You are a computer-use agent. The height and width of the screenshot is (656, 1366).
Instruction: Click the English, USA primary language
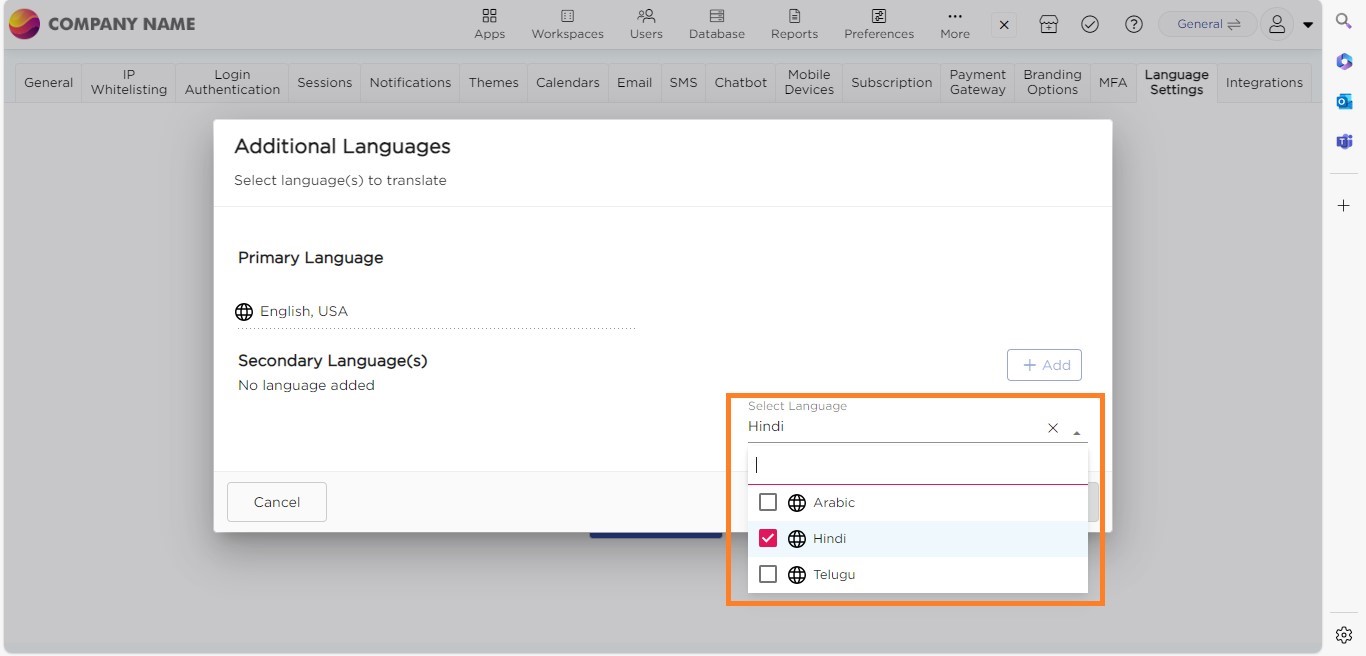click(x=304, y=311)
